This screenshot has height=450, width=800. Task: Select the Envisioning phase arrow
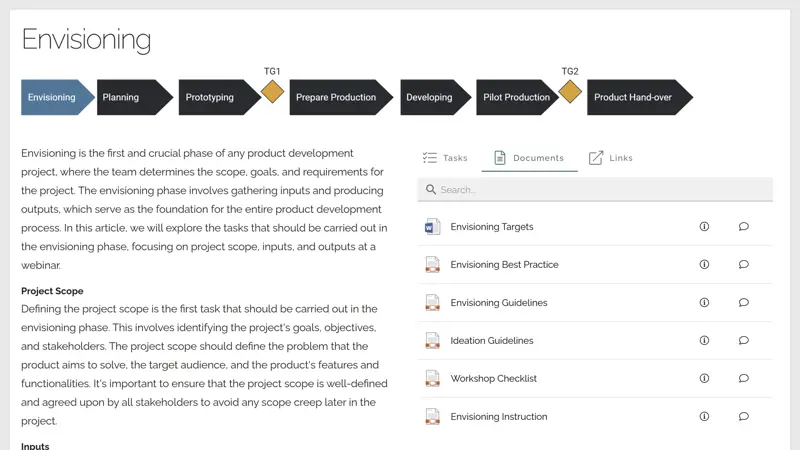point(58,97)
